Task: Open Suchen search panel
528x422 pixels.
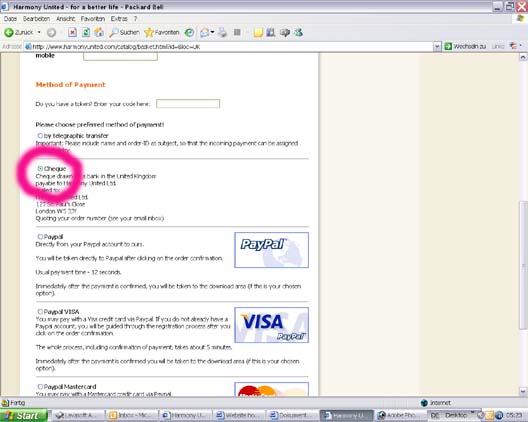Action: pyautogui.click(x=124, y=32)
